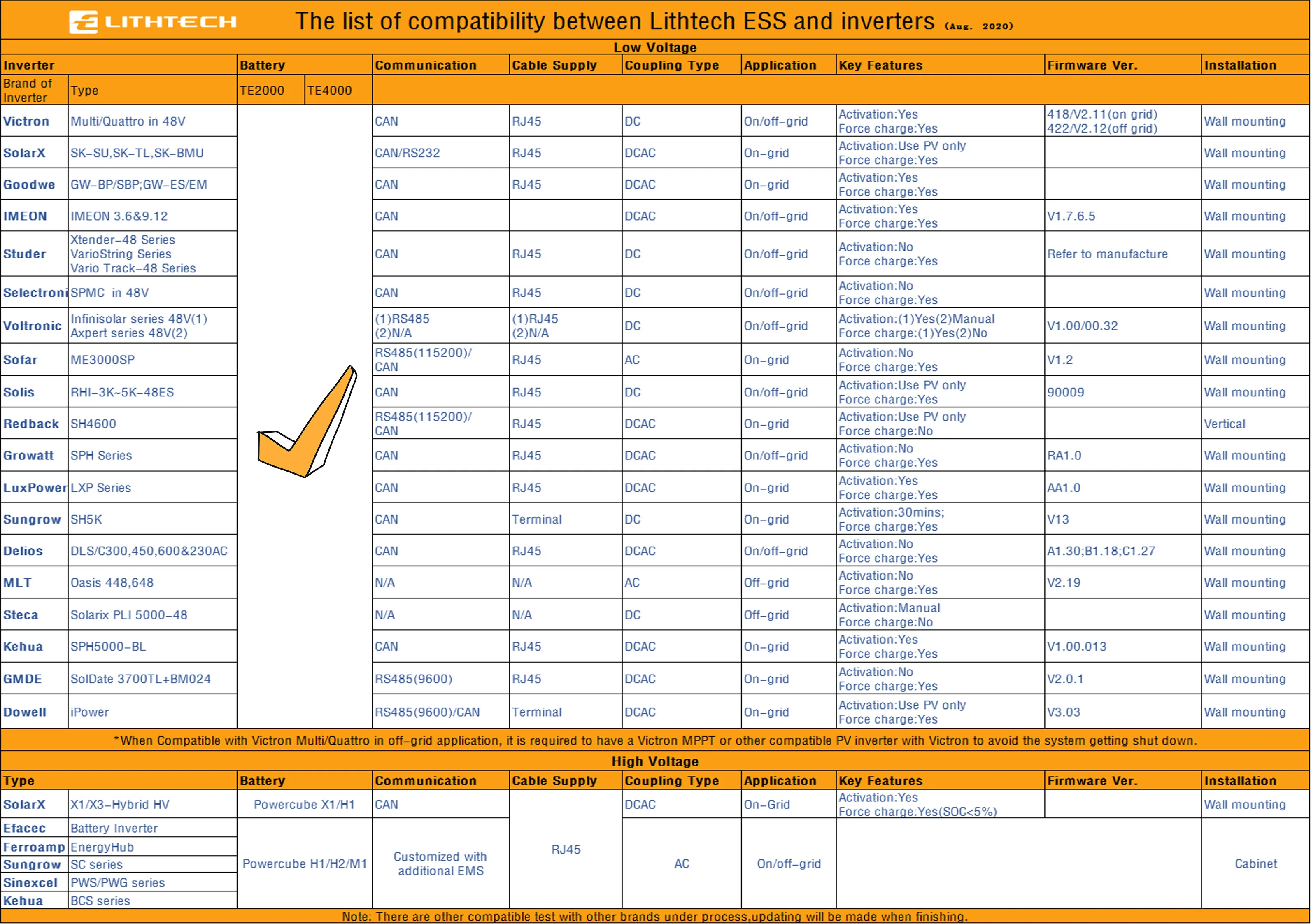Click the Lithtech logo
This screenshot has height=924, width=1311.
tap(152, 22)
